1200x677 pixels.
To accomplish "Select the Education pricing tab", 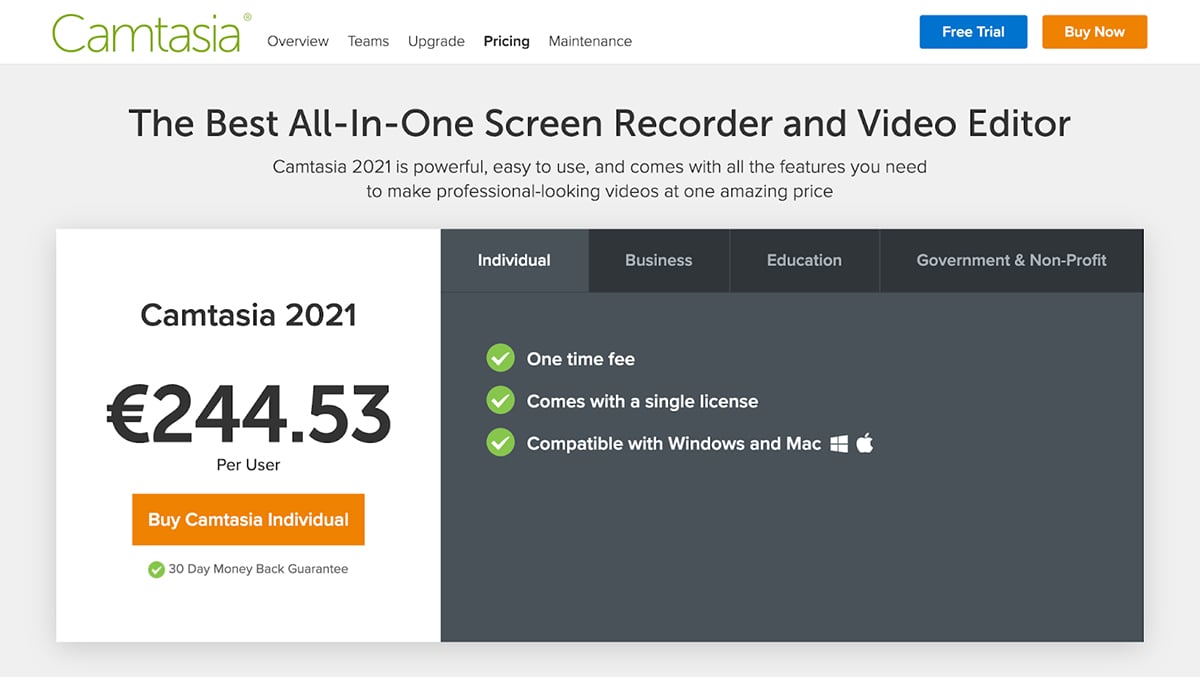I will [804, 260].
